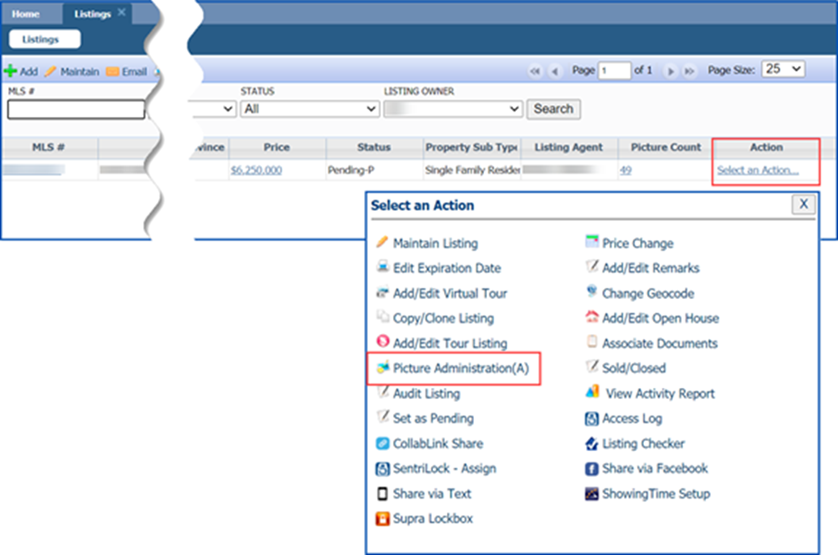Click the Supra Lockbox icon
Screen dimensions: 838x555
point(382,519)
